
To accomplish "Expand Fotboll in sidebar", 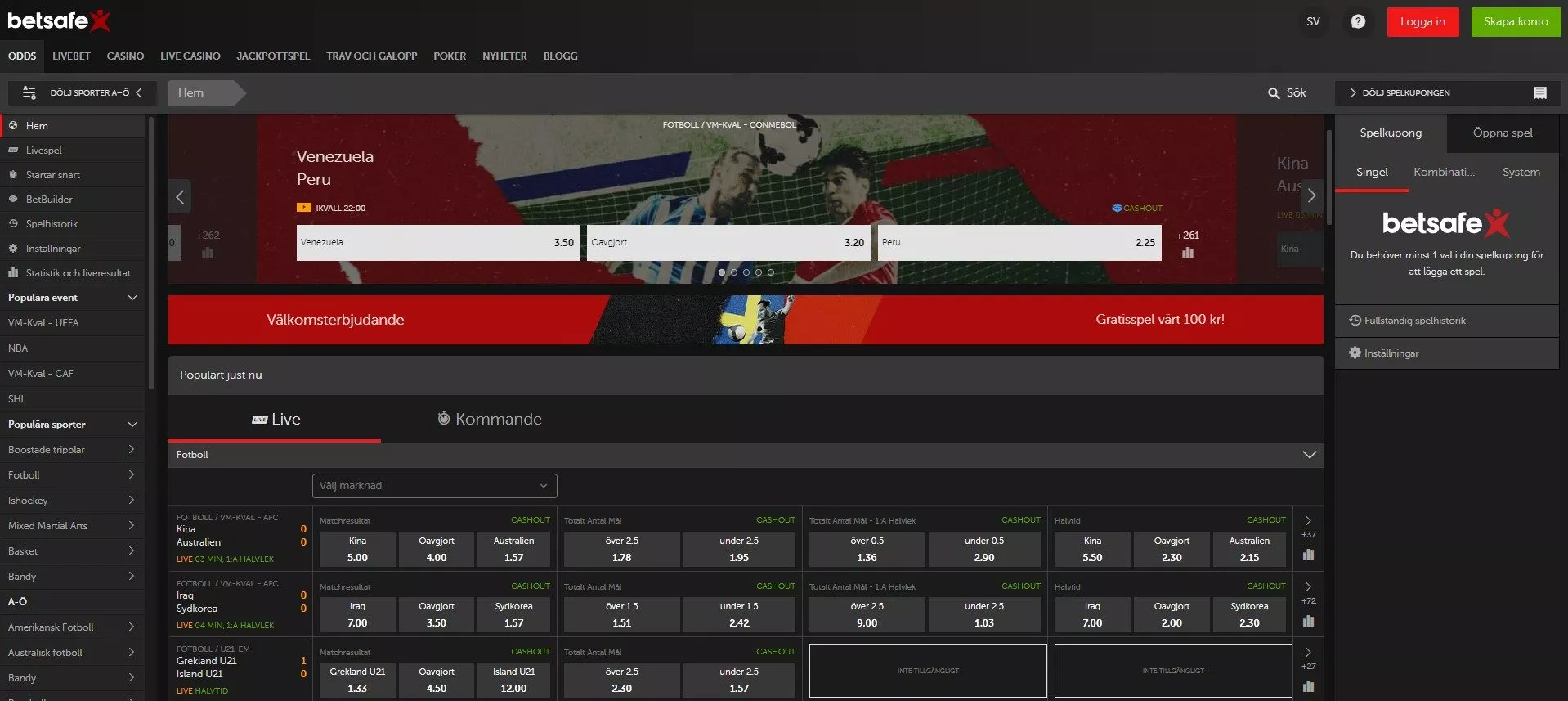I will tap(74, 475).
